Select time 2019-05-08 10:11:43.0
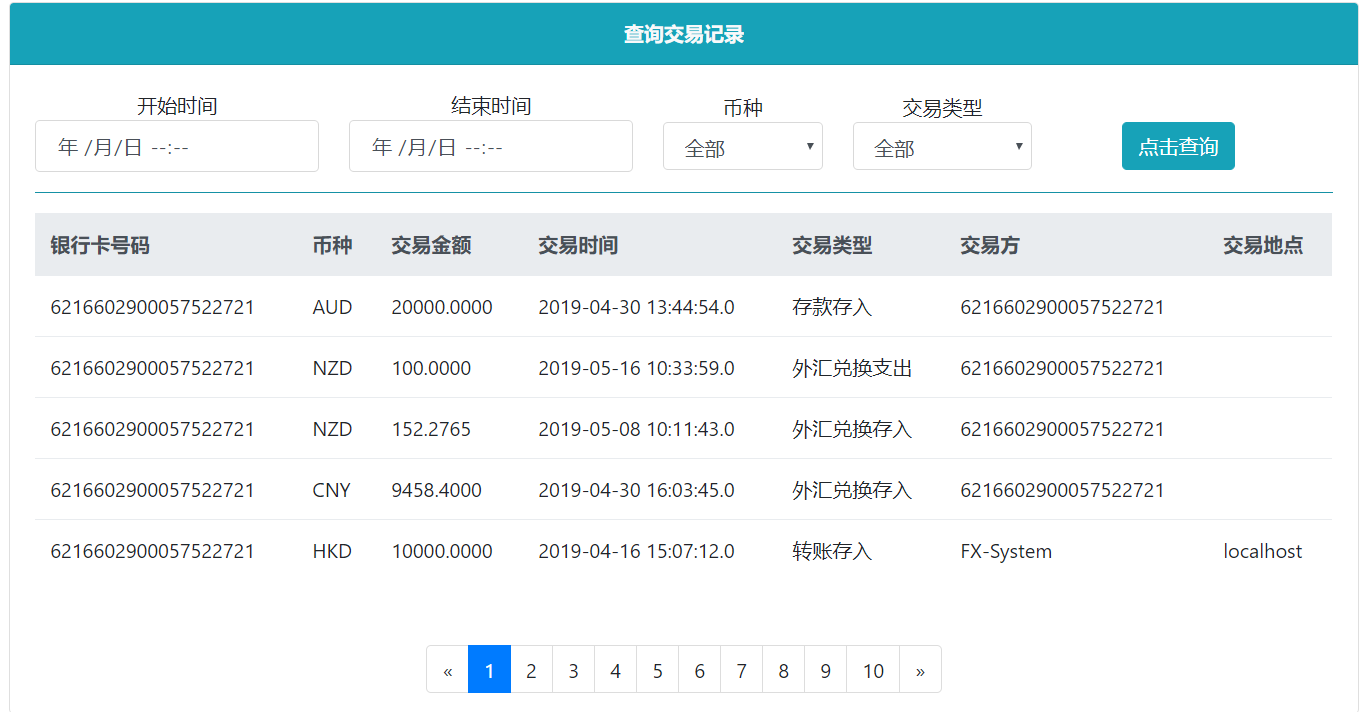Image resolution: width=1364 pixels, height=712 pixels. coord(636,429)
